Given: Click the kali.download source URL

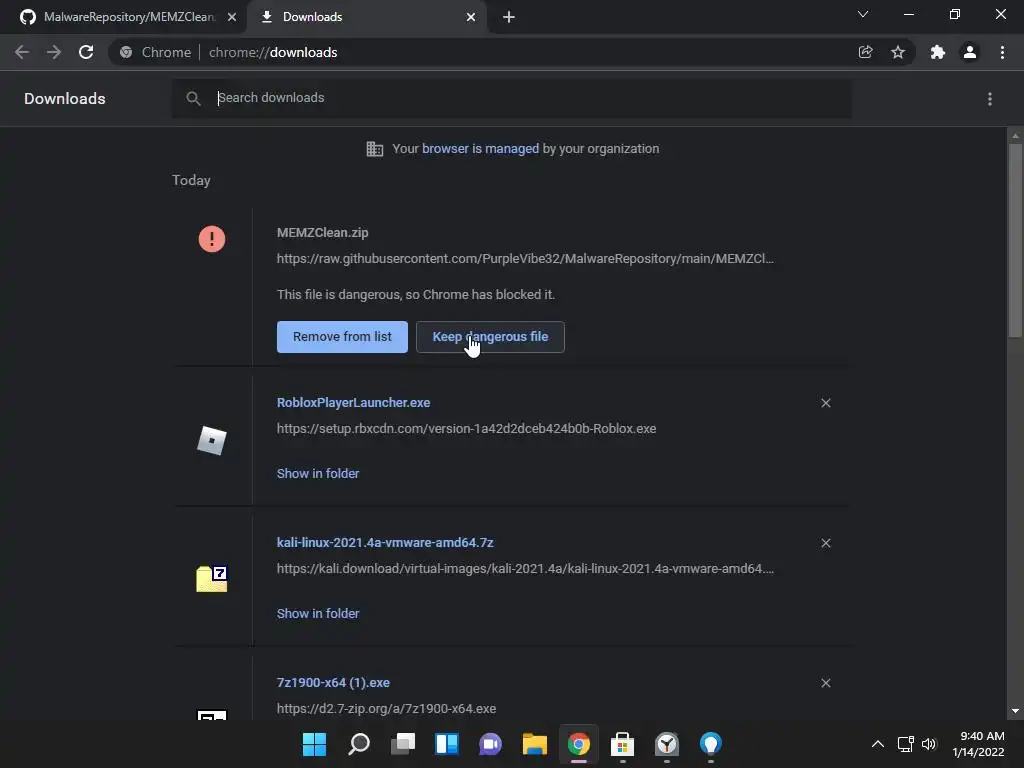Looking at the screenshot, I should [525, 569].
